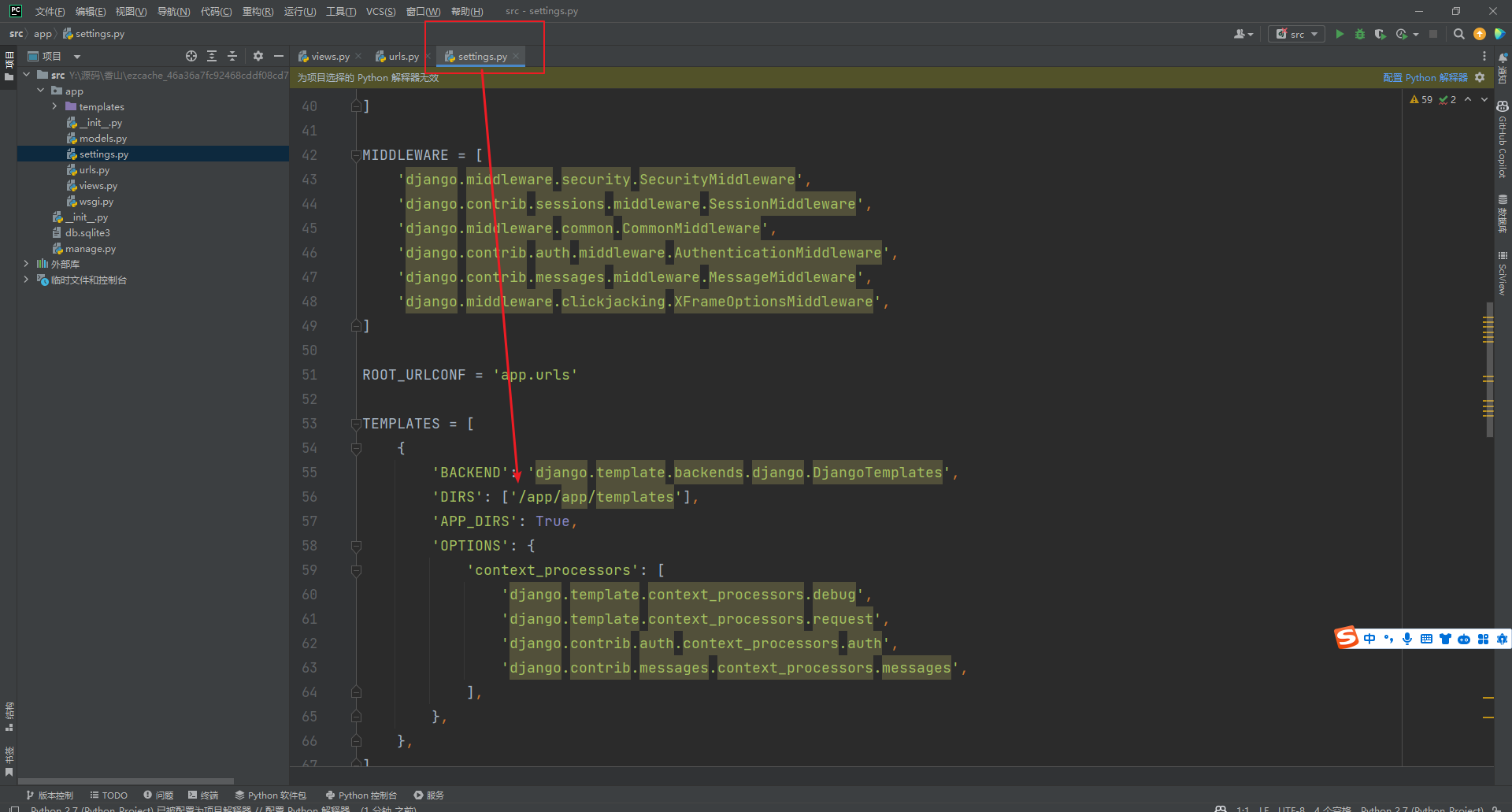
Task: Click the fold end marker on line 49
Action: pos(356,326)
